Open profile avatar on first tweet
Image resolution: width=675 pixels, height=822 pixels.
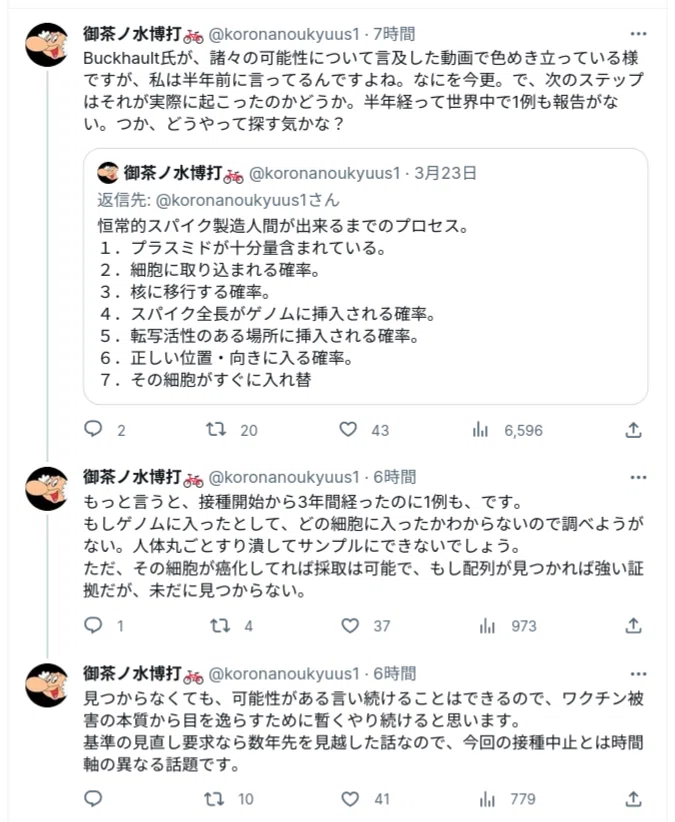click(x=47, y=45)
